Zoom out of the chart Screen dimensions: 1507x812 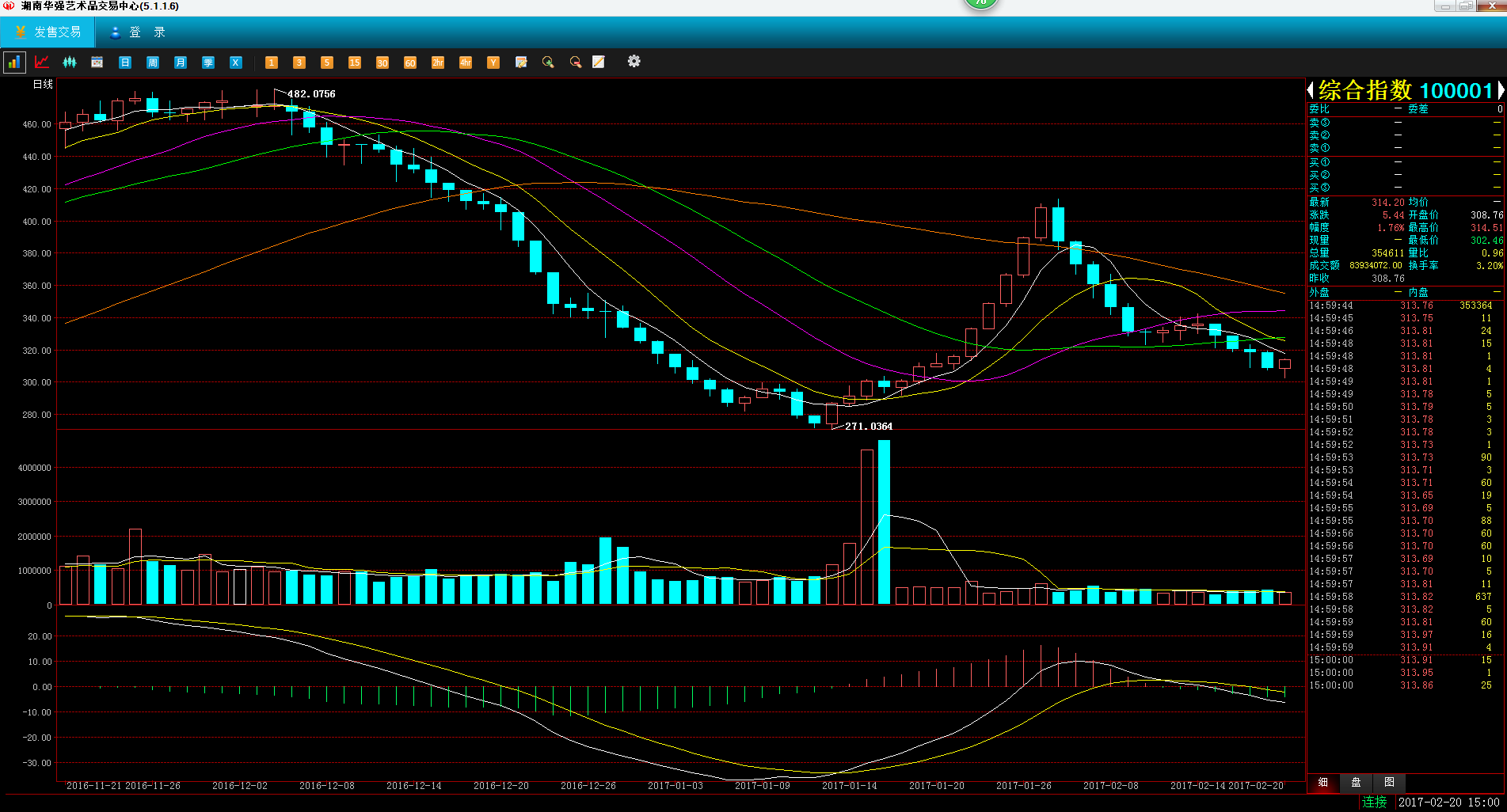pos(576,62)
